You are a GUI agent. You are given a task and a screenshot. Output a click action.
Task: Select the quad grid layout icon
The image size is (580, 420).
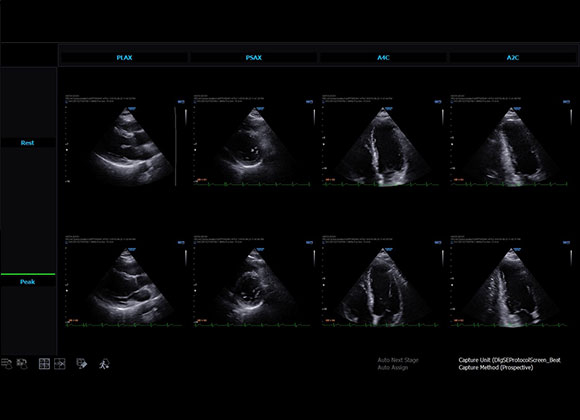click(44, 364)
